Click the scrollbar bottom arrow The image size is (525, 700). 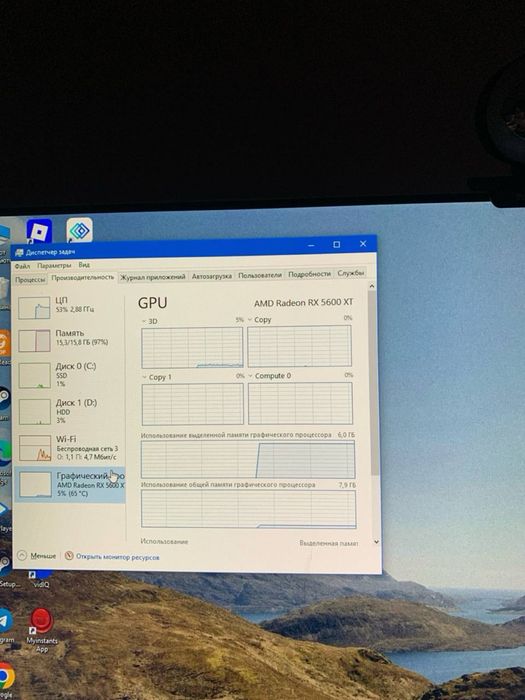pyautogui.click(x=376, y=542)
